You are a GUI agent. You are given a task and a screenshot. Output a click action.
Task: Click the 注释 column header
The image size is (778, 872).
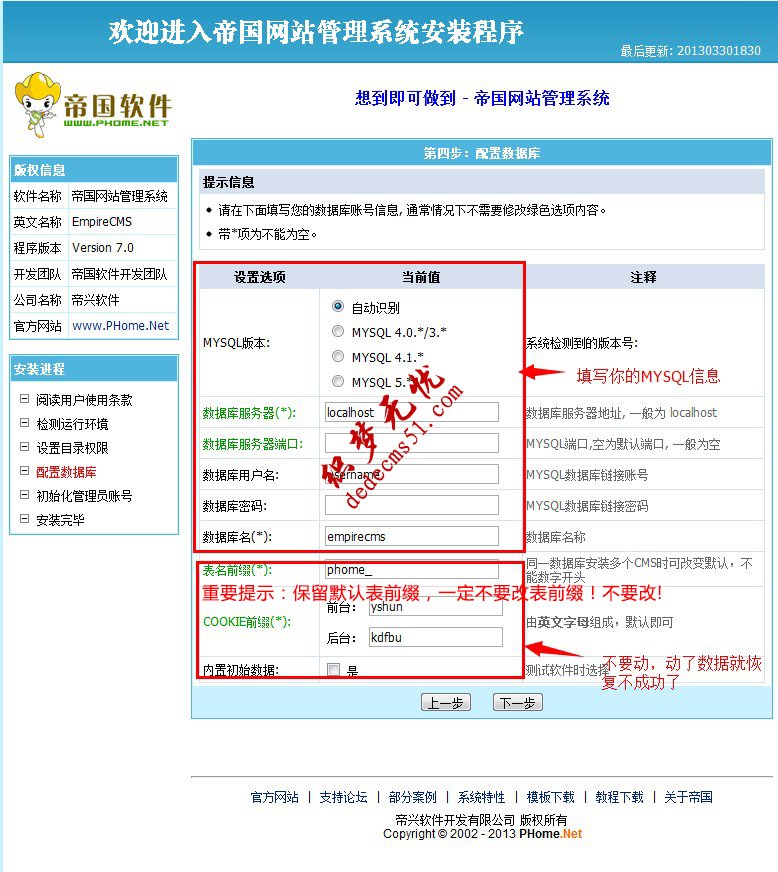[x=643, y=276]
